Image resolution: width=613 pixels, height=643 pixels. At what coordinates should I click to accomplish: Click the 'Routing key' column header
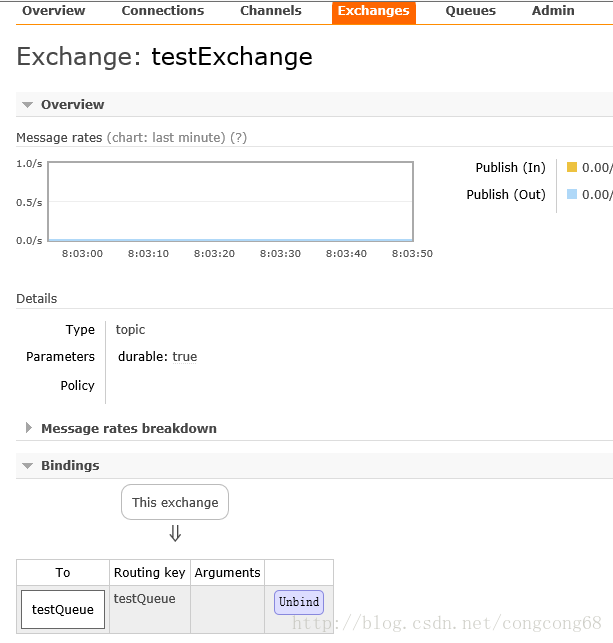click(150, 572)
